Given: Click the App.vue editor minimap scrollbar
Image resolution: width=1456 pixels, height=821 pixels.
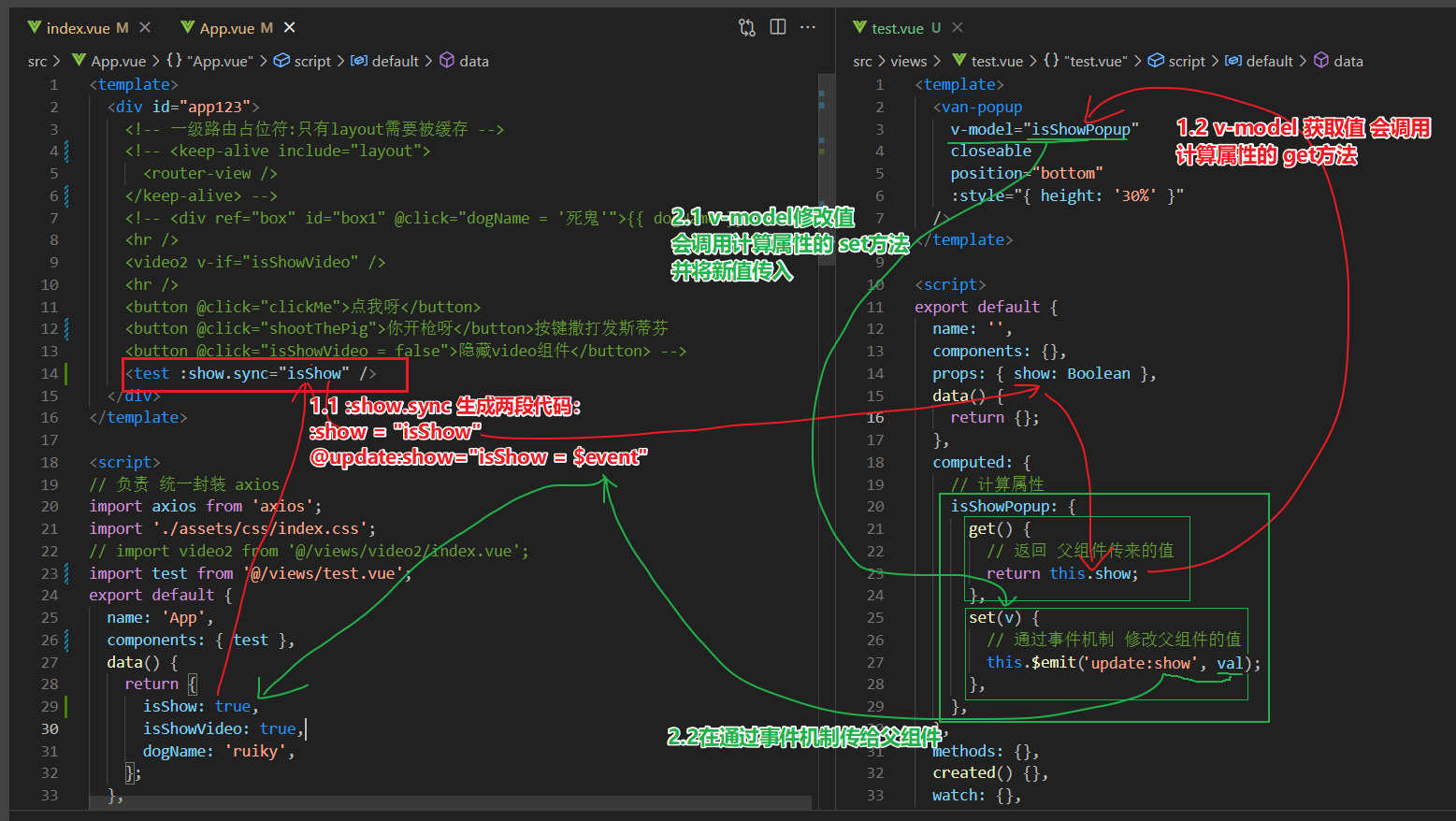Looking at the screenshot, I should (827, 170).
